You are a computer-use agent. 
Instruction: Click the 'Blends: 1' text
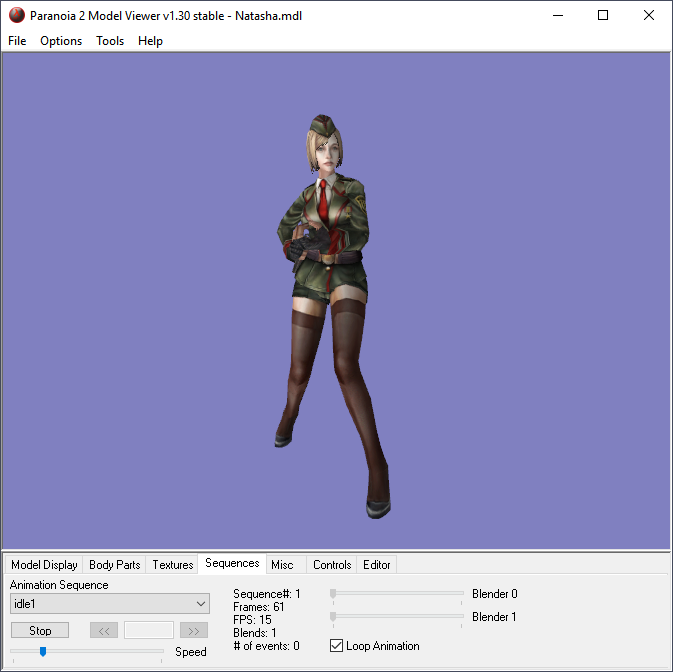pyautogui.click(x=255, y=633)
